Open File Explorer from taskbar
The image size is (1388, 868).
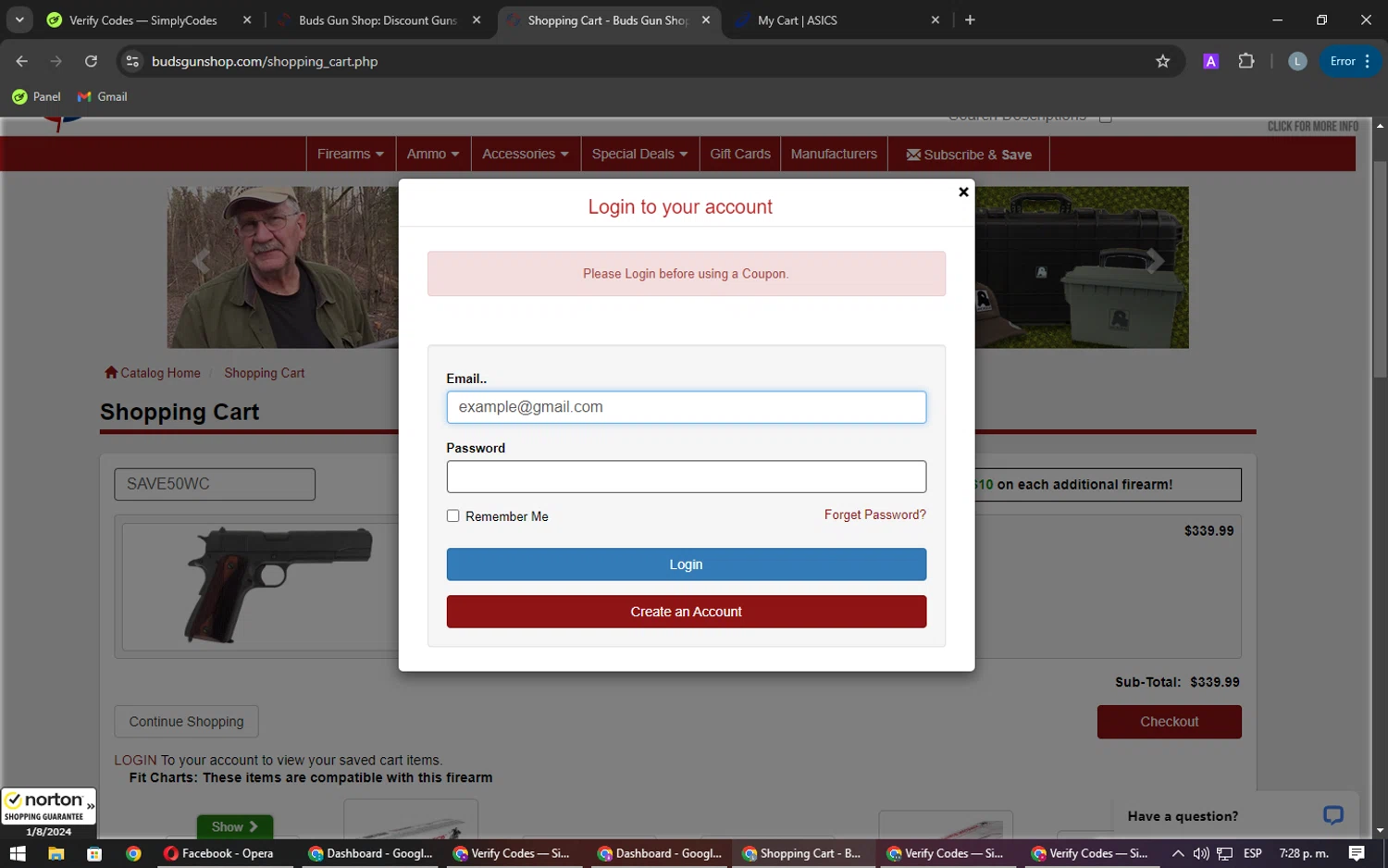coord(56,853)
